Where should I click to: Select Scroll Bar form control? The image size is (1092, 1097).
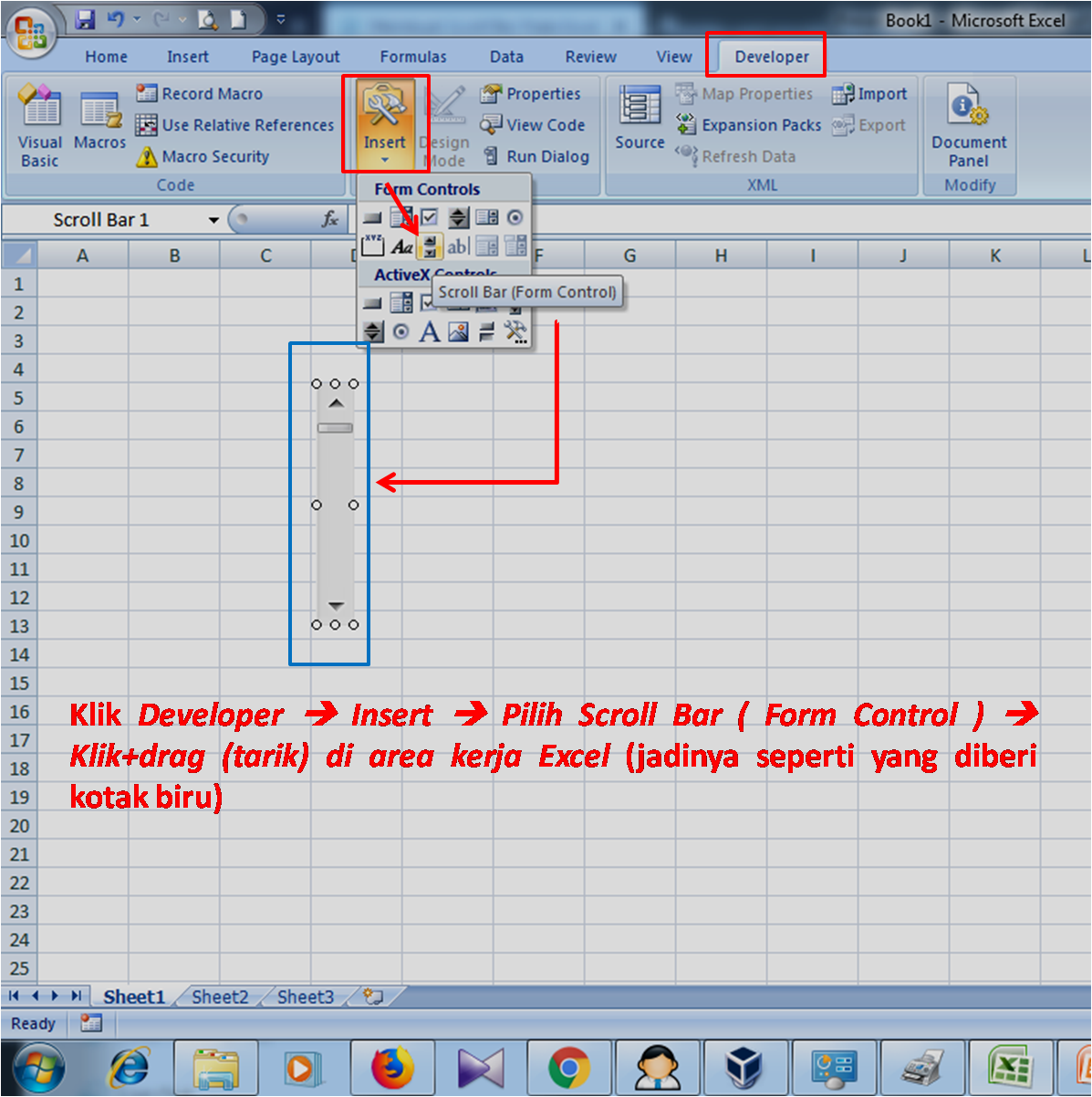[x=430, y=246]
